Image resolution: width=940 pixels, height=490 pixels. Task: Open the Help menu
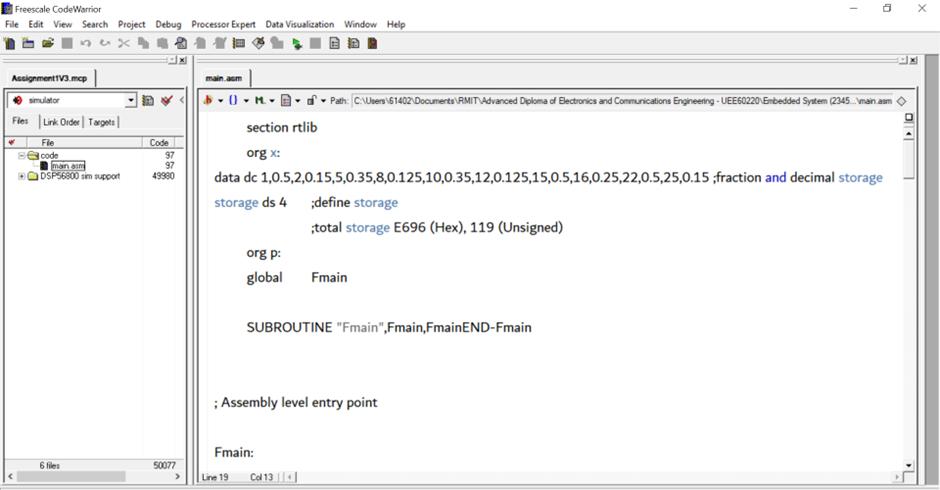point(396,25)
